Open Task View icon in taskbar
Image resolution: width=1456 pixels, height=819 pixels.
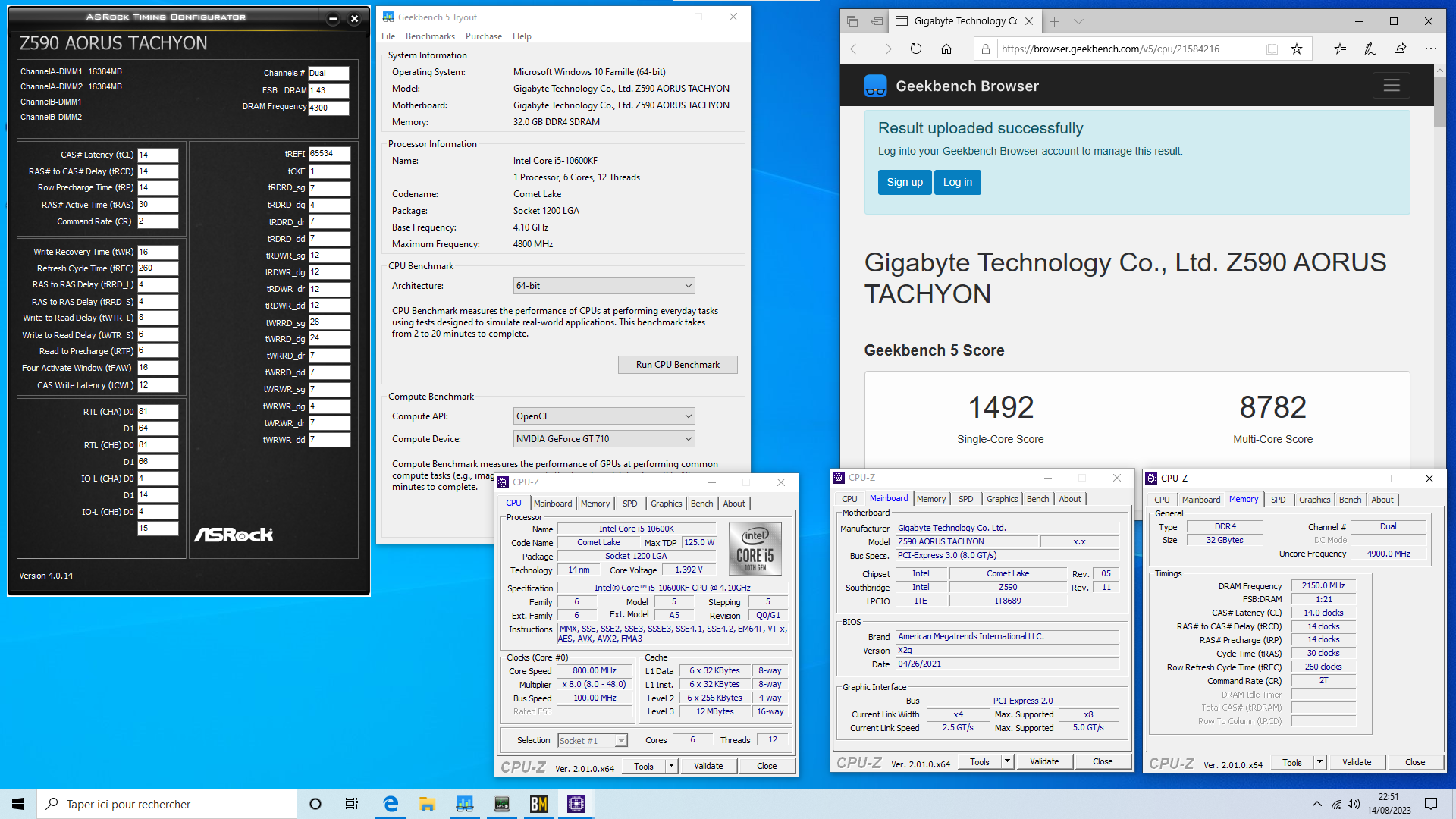352,804
